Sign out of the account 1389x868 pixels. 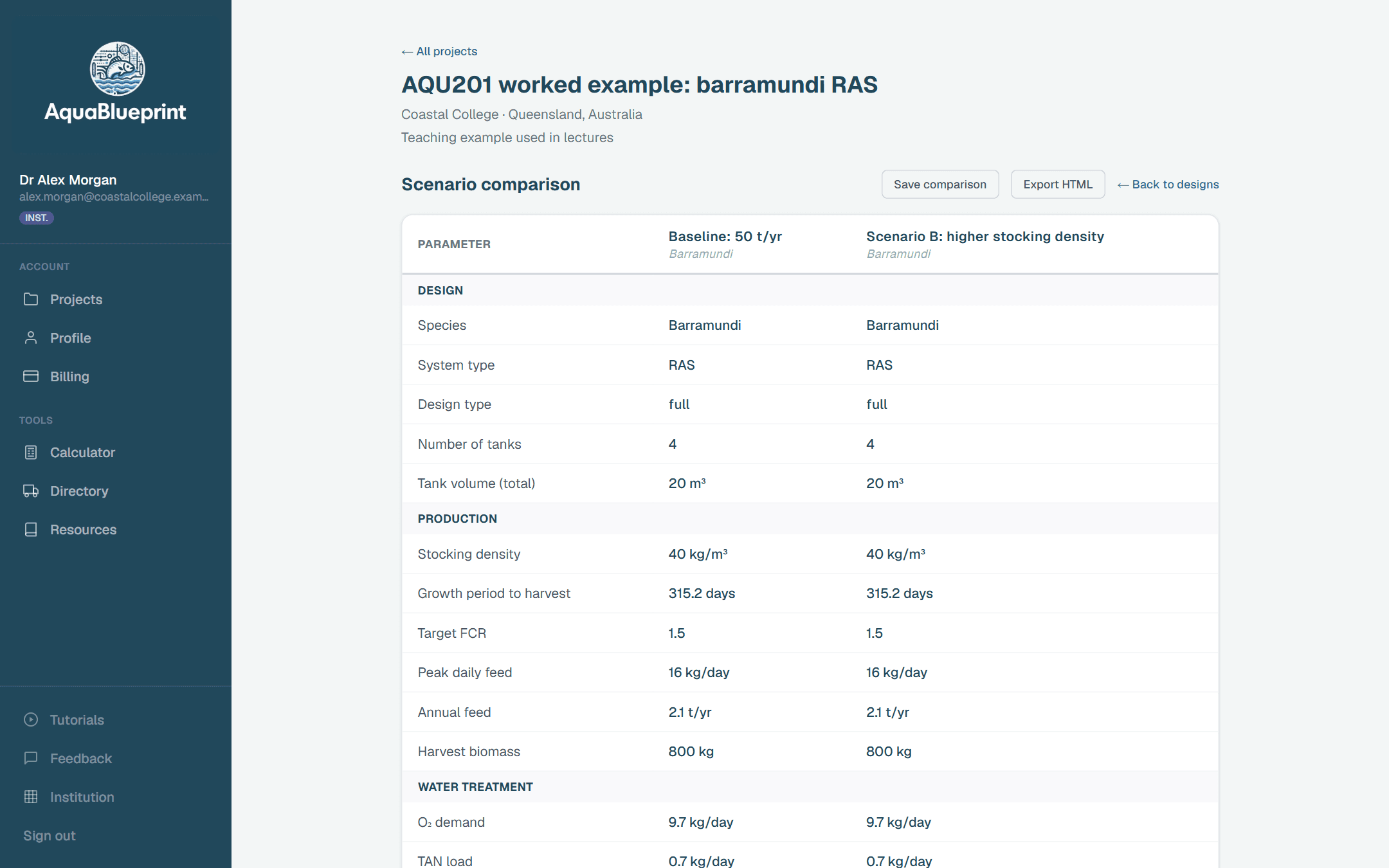[50, 835]
